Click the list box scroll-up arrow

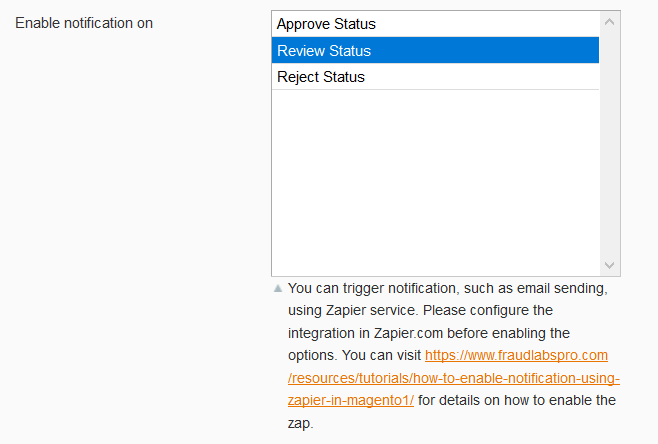(609, 22)
